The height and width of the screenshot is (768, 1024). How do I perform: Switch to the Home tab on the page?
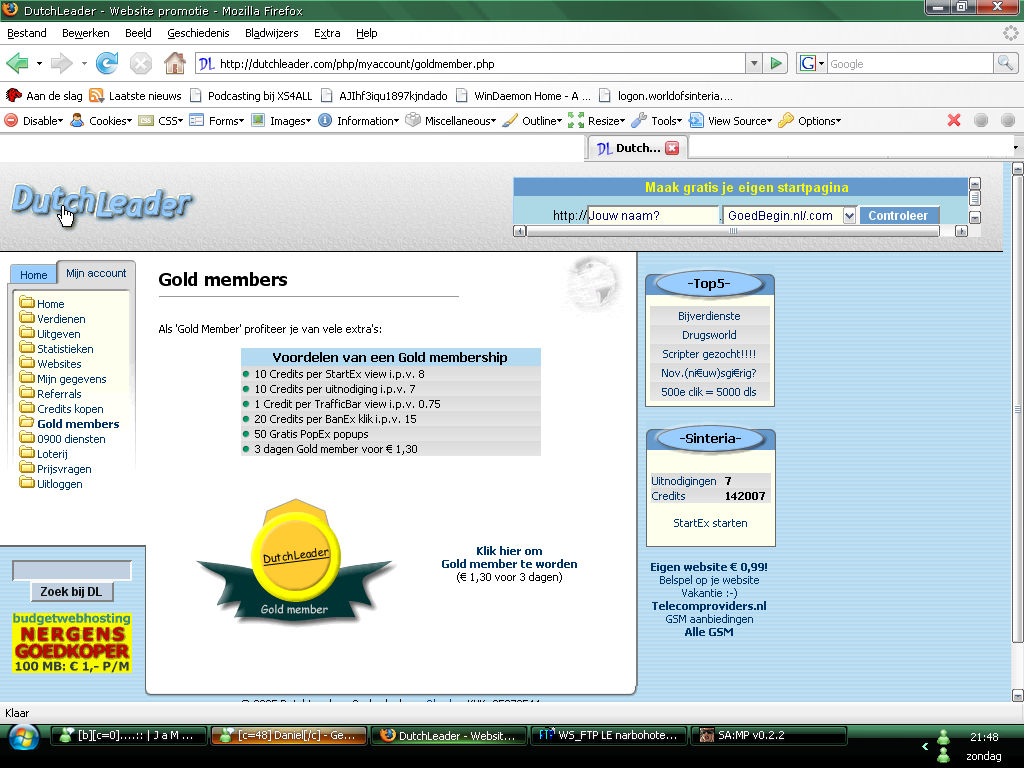(x=33, y=275)
